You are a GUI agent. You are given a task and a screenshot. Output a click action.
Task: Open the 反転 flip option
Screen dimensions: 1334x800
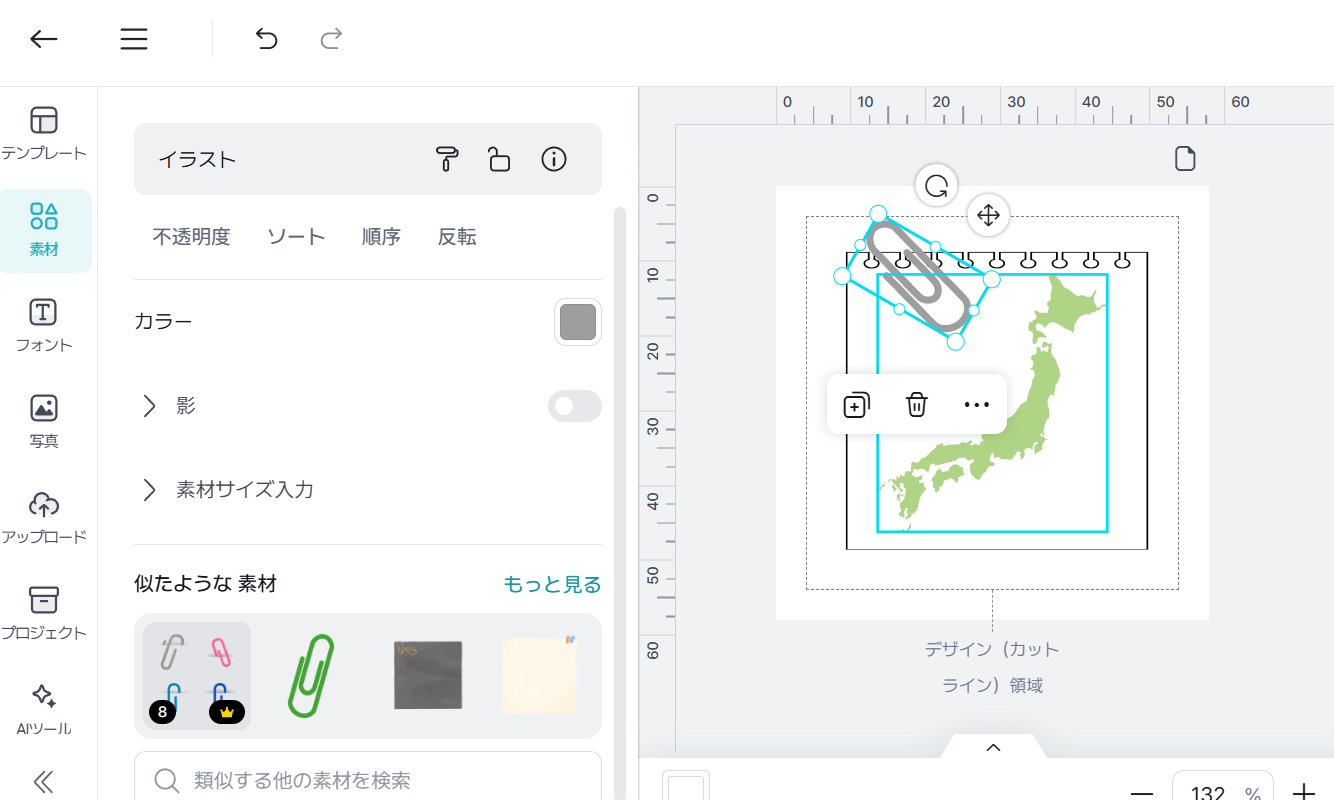[457, 237]
